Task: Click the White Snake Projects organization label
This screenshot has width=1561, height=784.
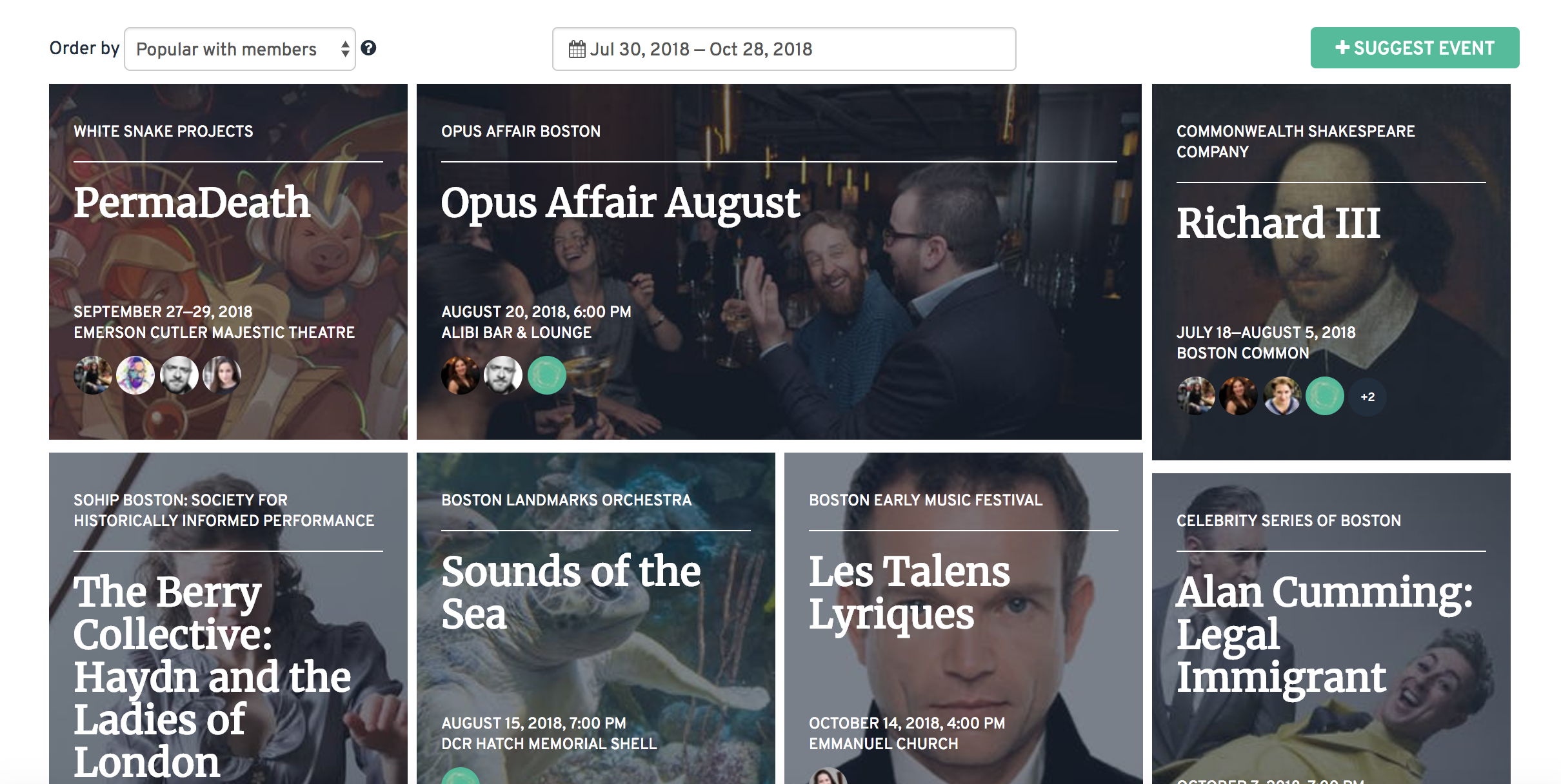Action: 163,132
